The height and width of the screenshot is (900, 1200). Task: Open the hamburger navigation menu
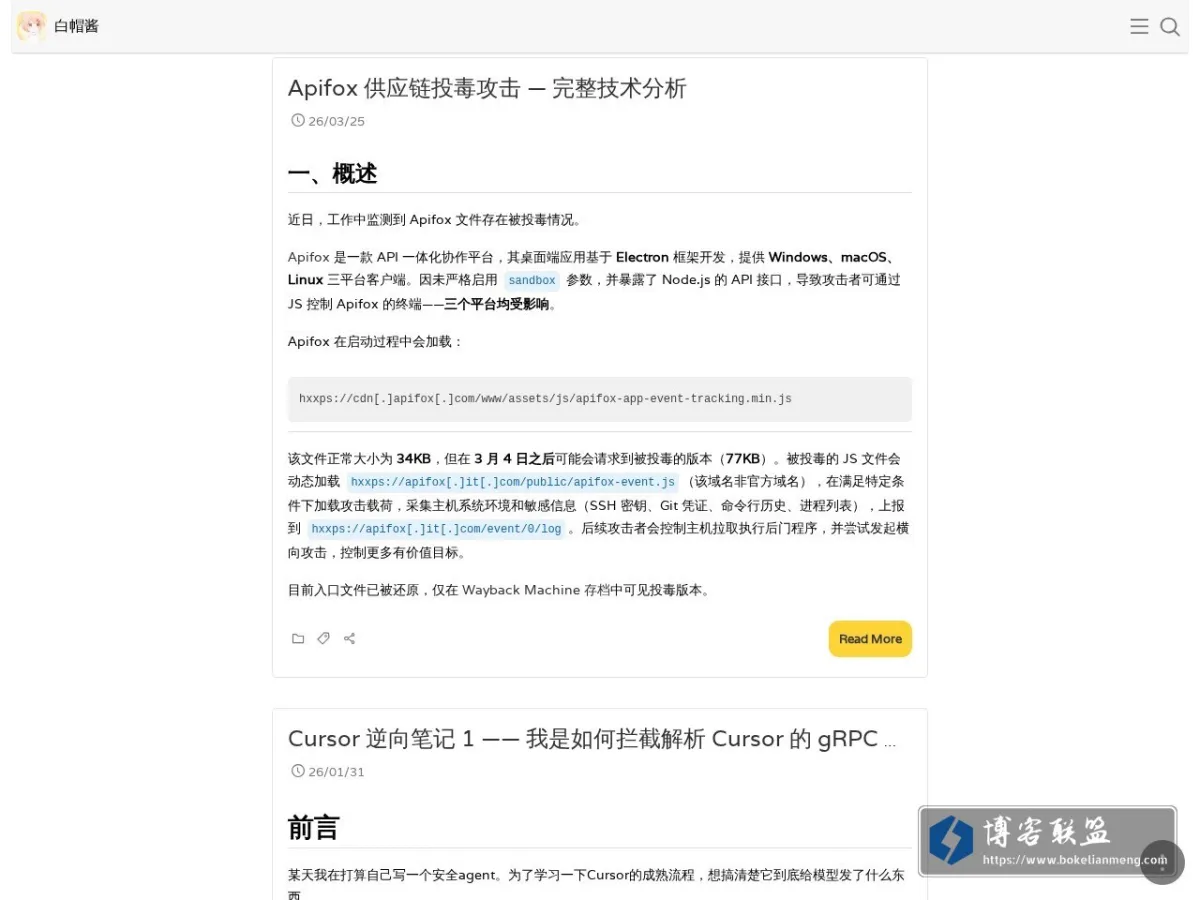[1139, 27]
